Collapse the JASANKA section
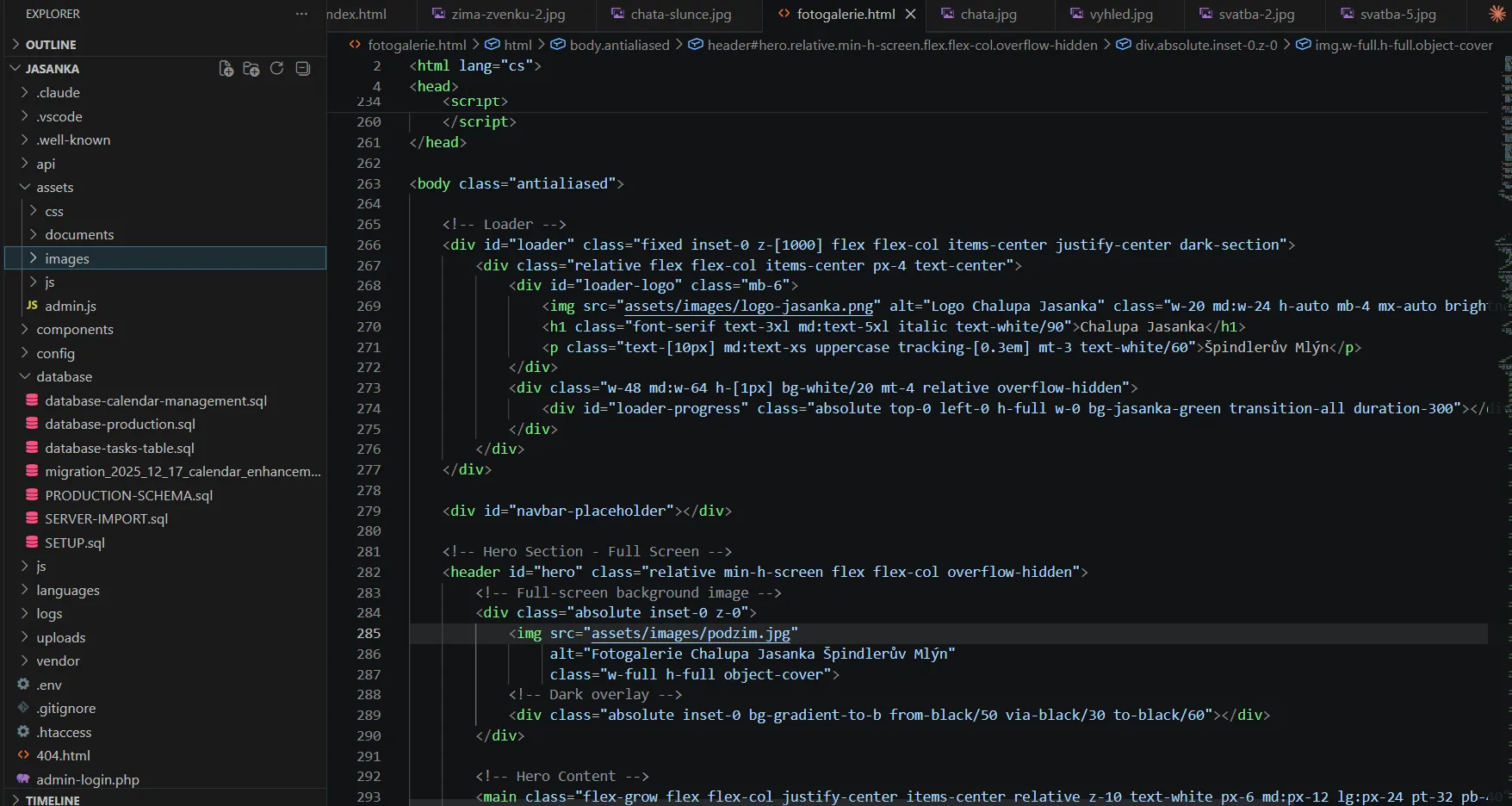This screenshot has height=806, width=1512. coord(15,69)
